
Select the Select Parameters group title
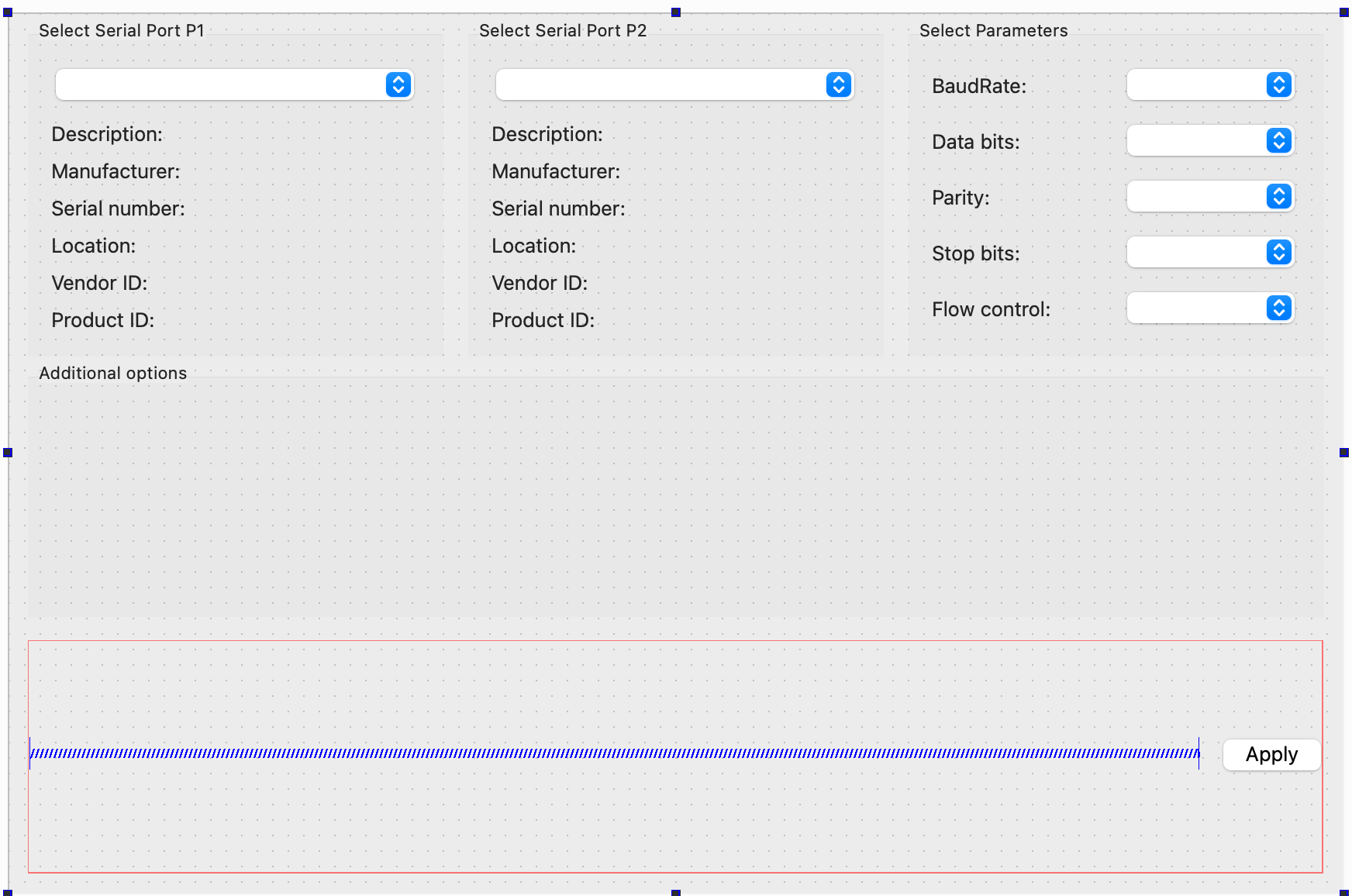click(994, 30)
